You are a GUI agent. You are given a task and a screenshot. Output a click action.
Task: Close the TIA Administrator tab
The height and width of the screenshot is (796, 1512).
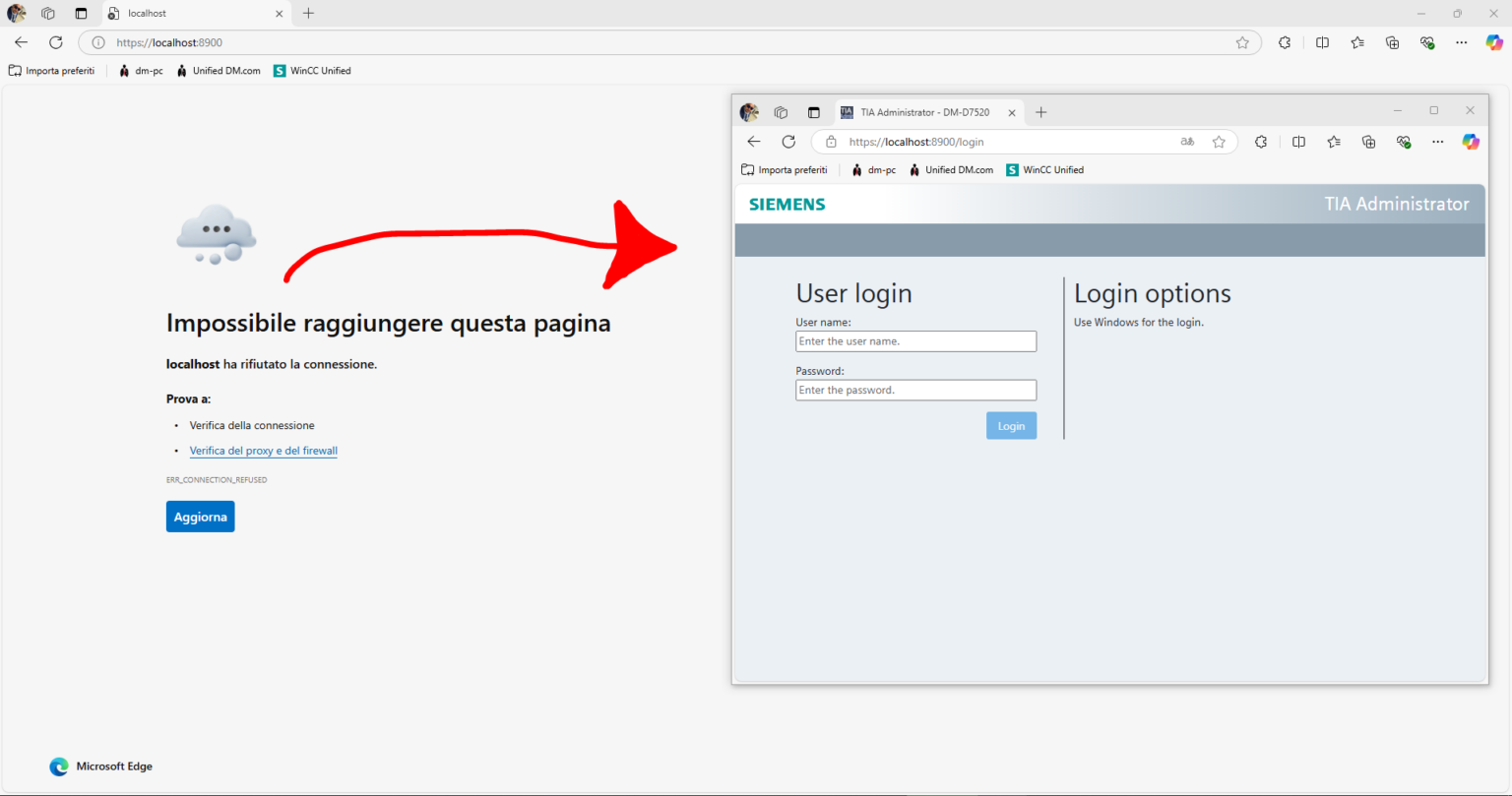[x=1011, y=112]
